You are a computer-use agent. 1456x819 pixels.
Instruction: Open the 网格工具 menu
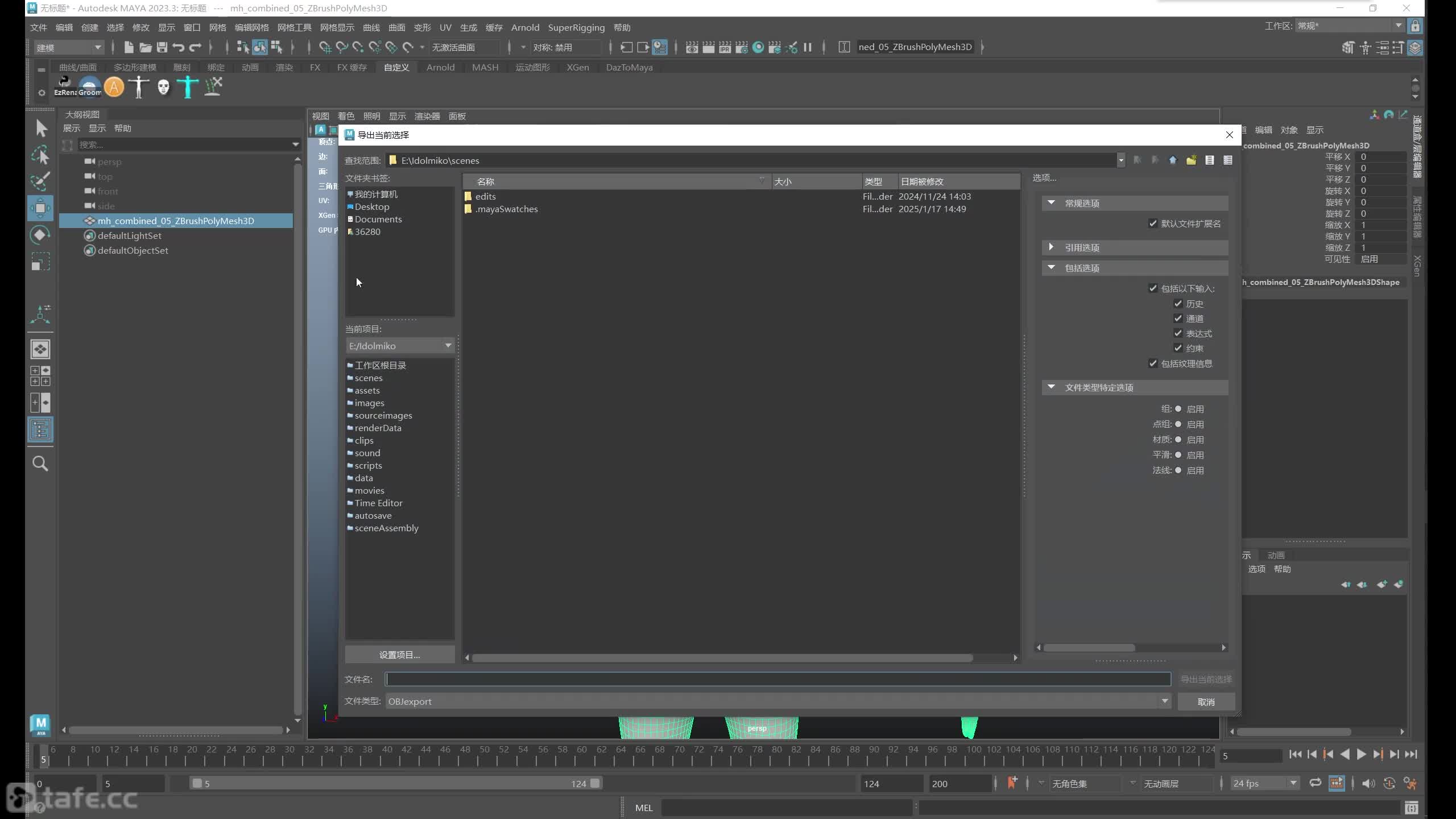tap(294, 27)
